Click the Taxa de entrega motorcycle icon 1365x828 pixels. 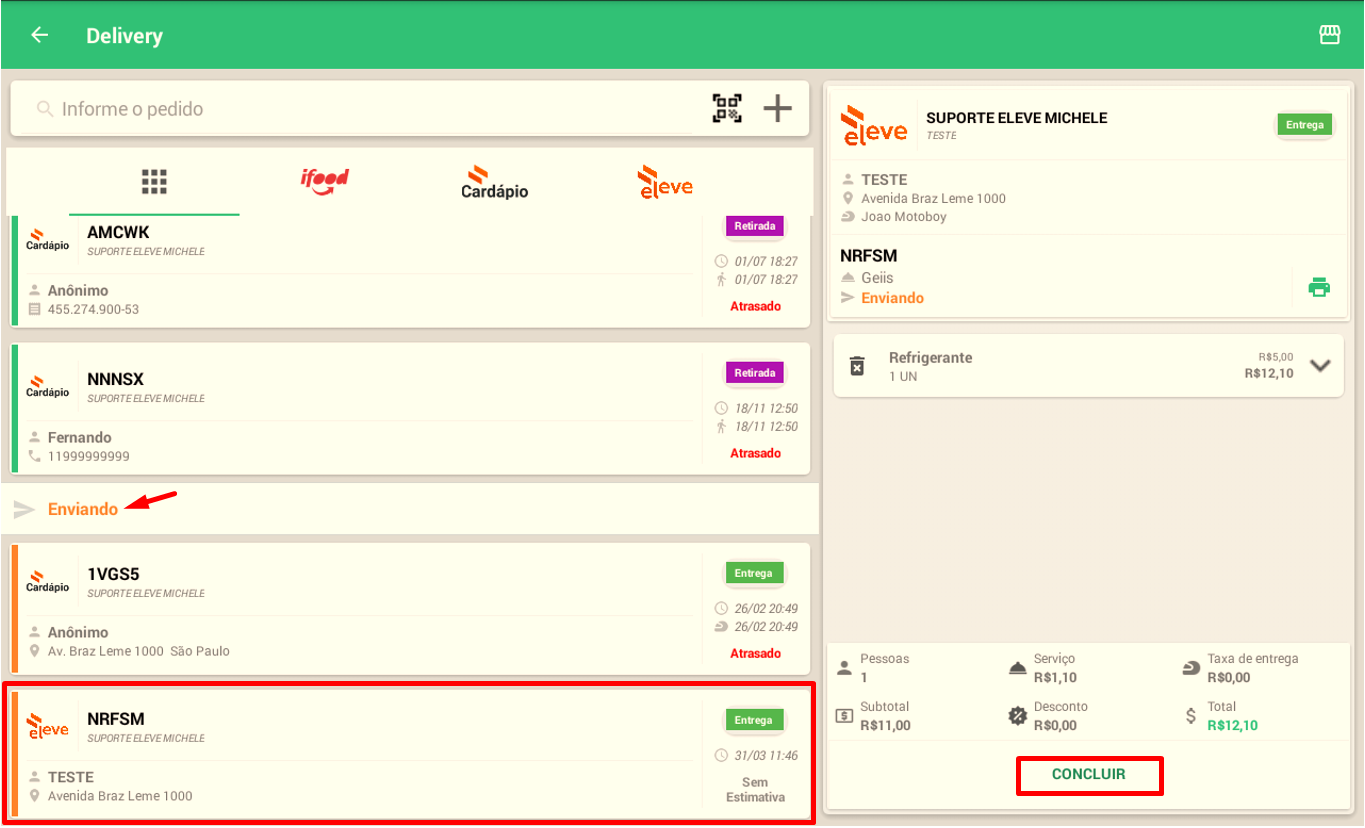click(1191, 668)
